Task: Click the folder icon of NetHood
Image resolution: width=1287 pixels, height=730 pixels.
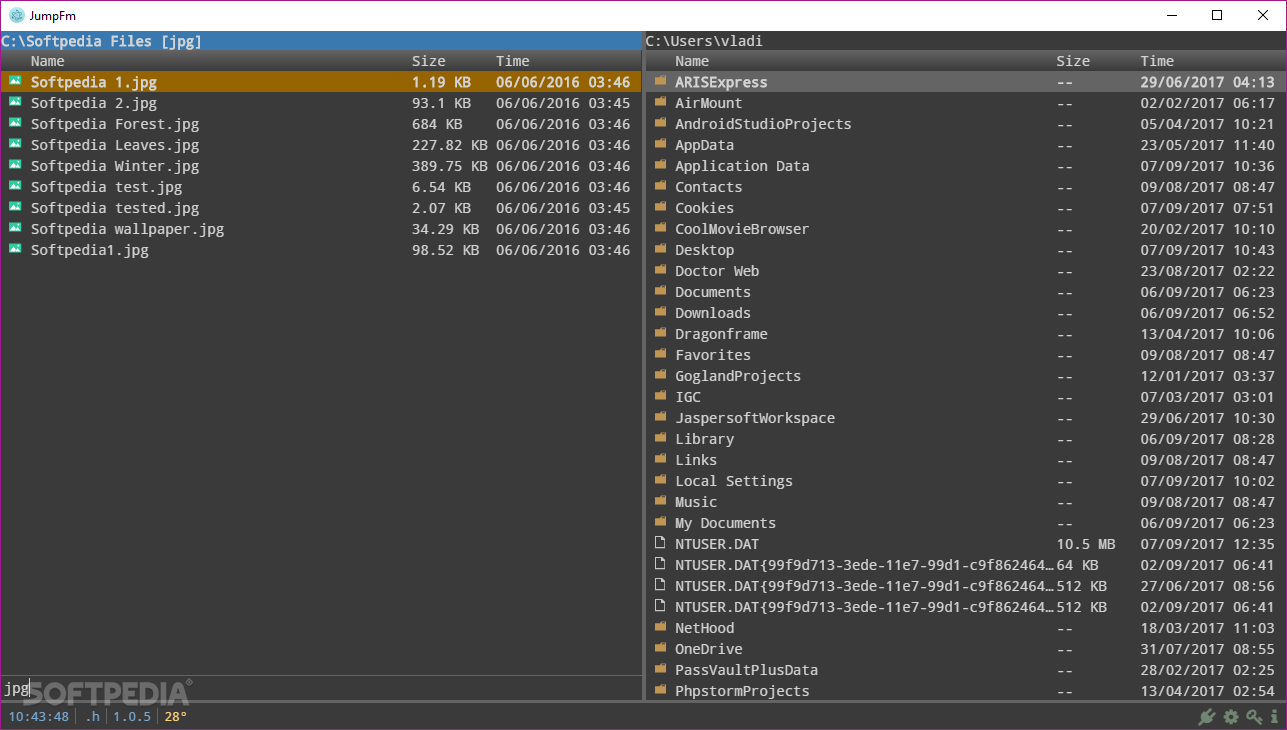Action: (660, 627)
